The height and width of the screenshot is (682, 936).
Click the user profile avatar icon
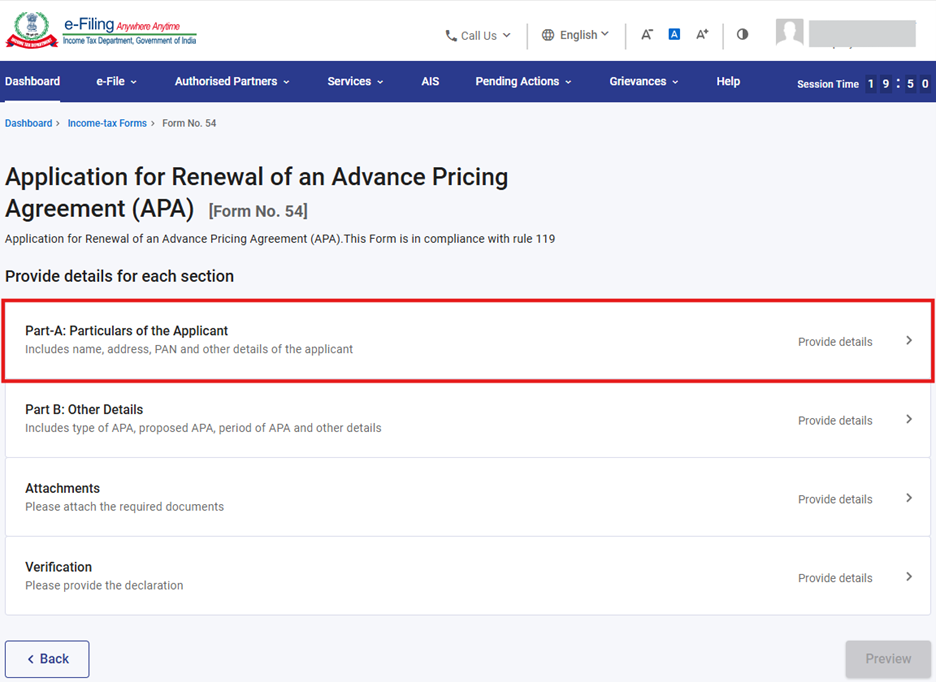(789, 33)
